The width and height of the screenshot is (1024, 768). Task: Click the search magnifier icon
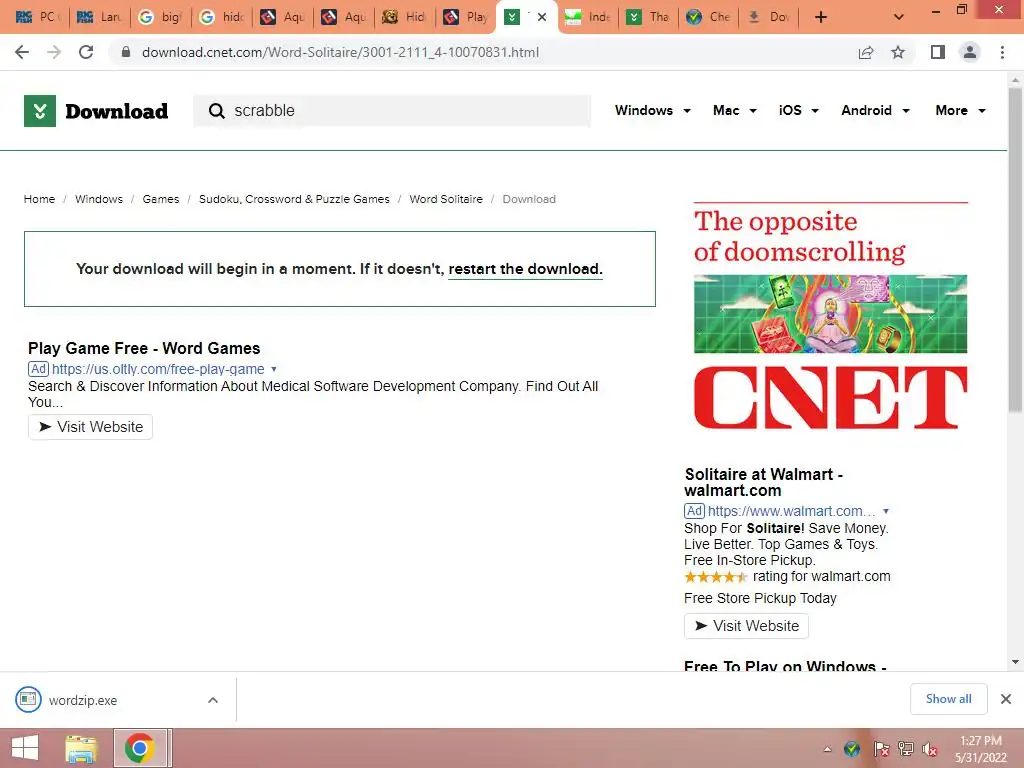216,111
